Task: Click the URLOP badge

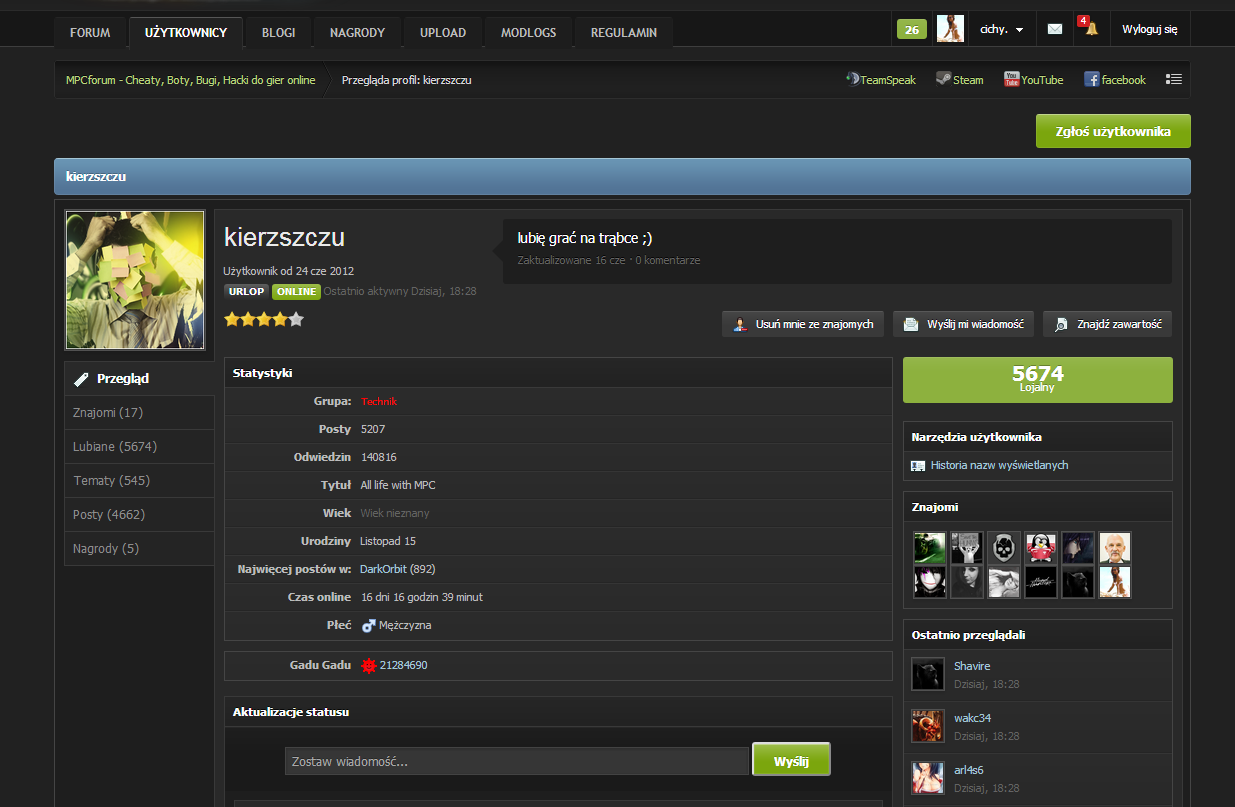Action: pos(246,292)
